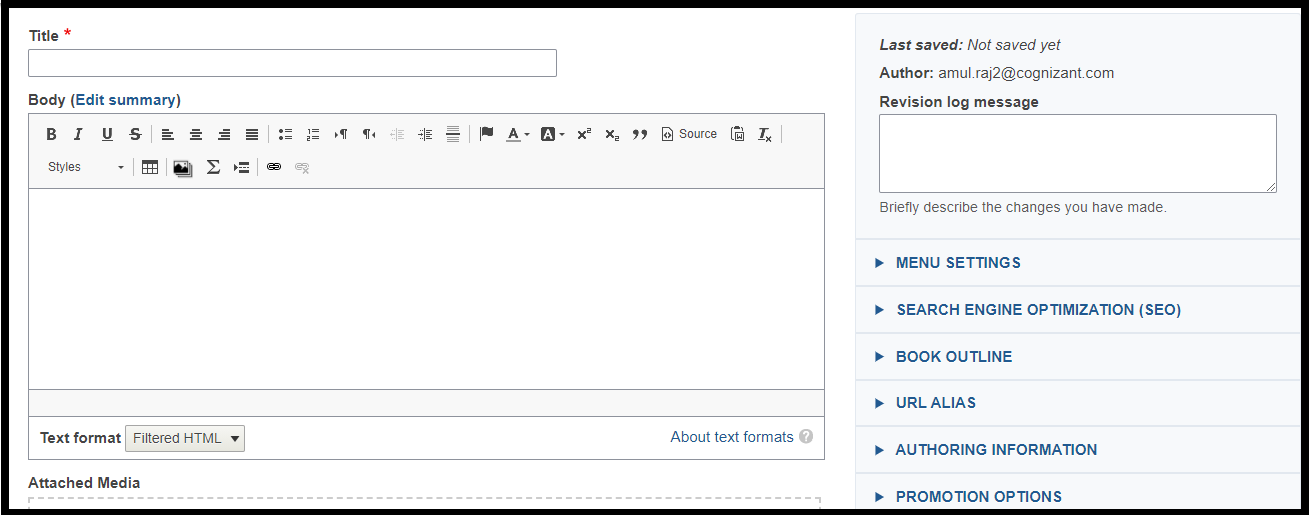Open text color picker dropdown
Viewport: 1310px width, 516px height.
[517, 134]
